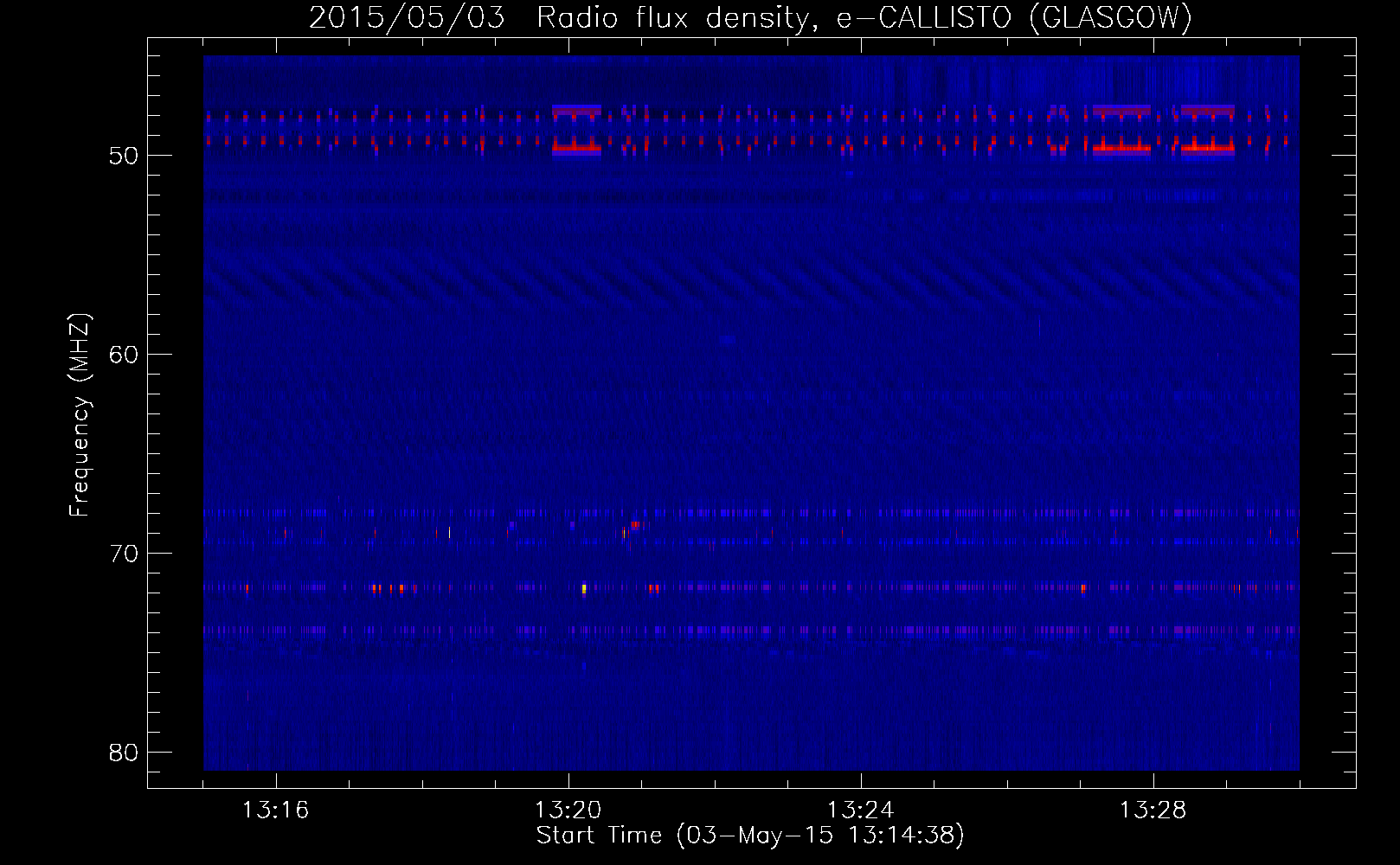Click the 13:20 time tick label
This screenshot has height=865, width=1400.
click(568, 811)
